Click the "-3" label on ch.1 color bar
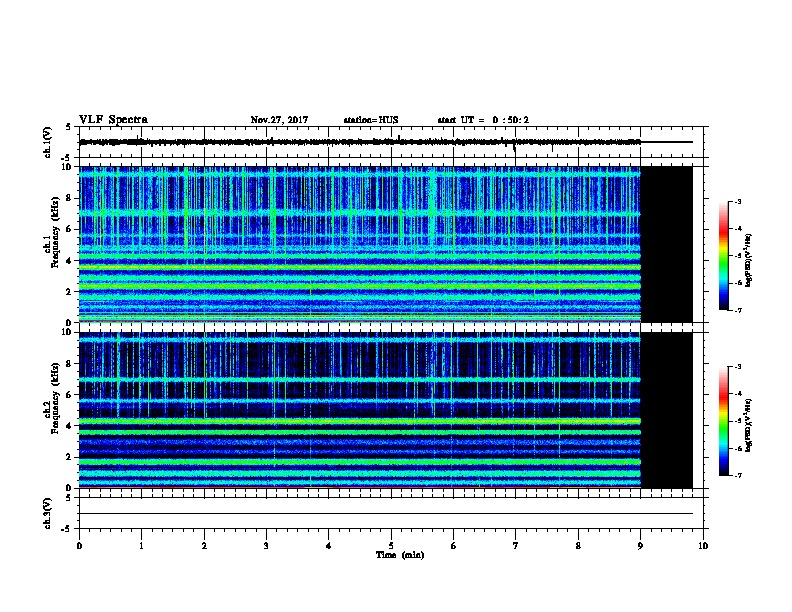The height and width of the screenshot is (612, 792). (x=737, y=202)
